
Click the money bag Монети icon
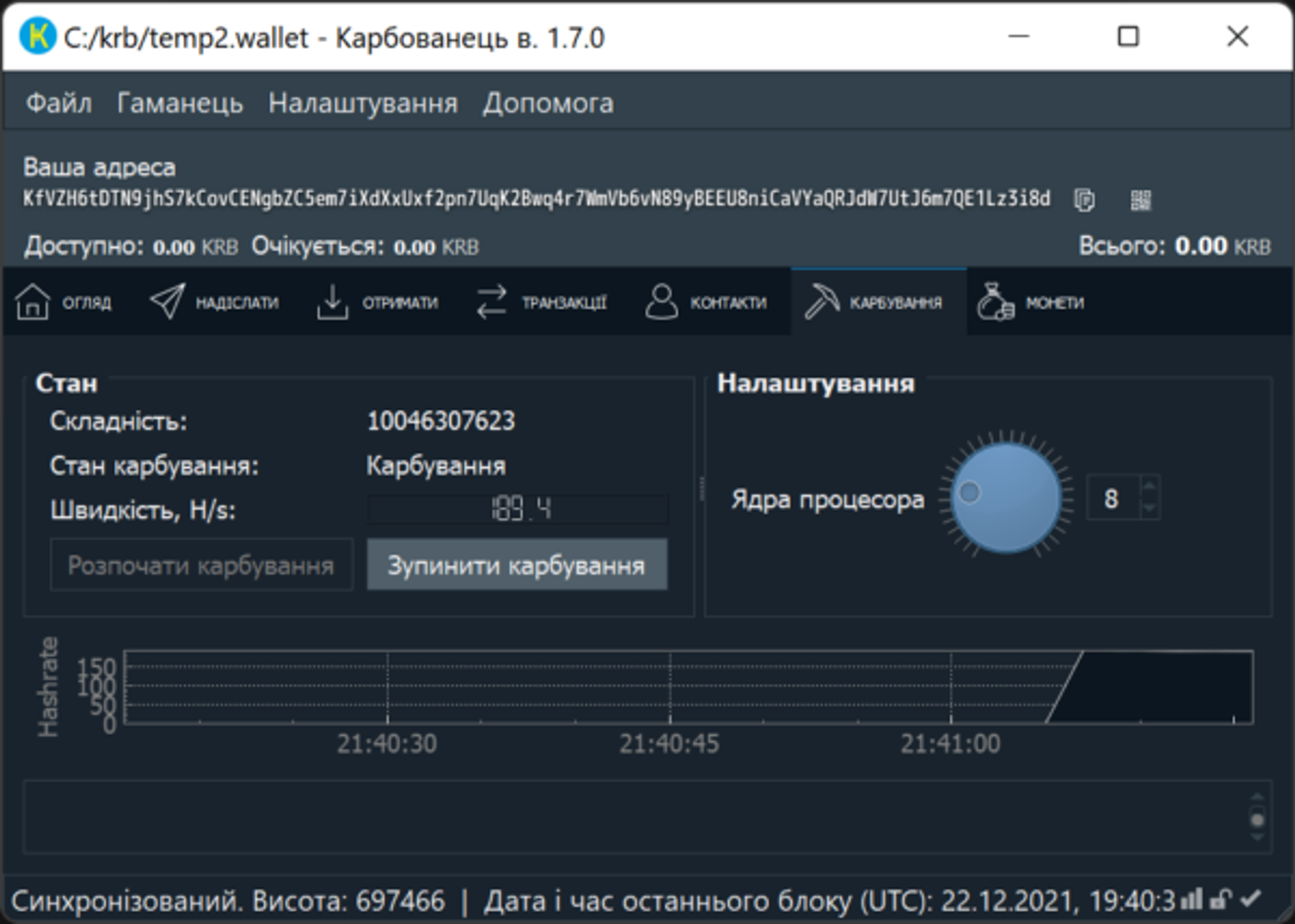click(x=996, y=301)
